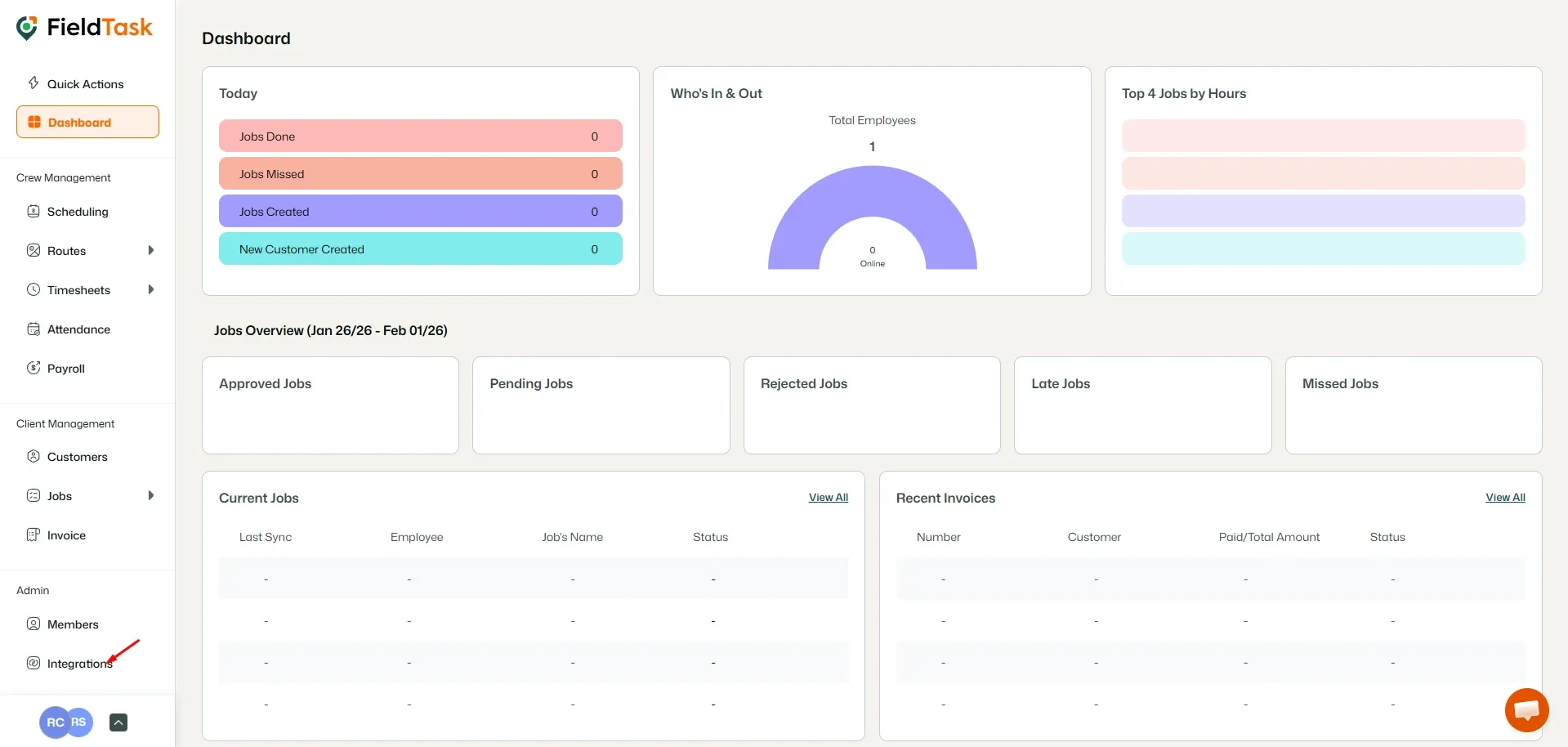Click View All for Current Jobs
Viewport: 1568px width, 747px height.
[828, 497]
